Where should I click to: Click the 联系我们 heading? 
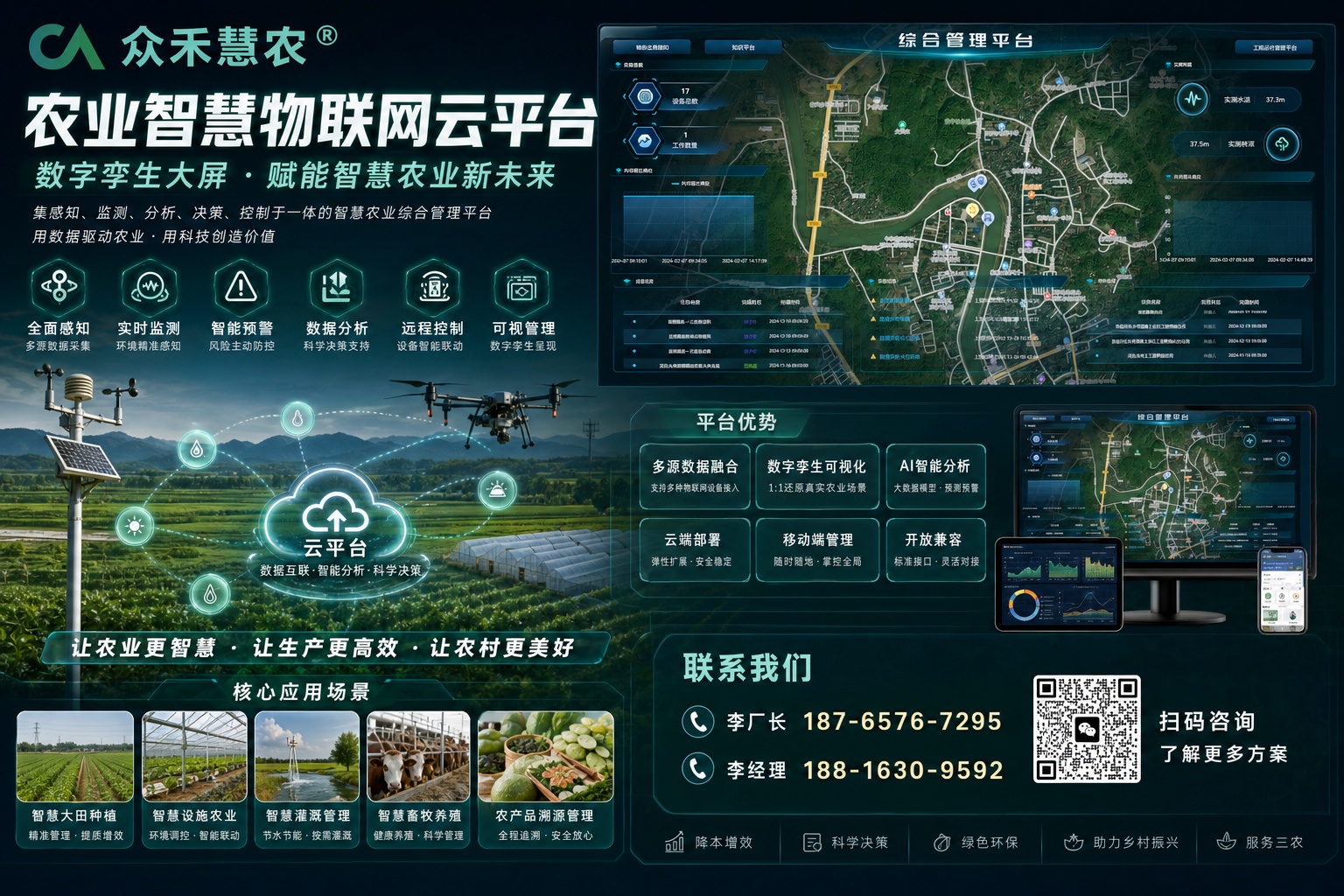[747, 668]
